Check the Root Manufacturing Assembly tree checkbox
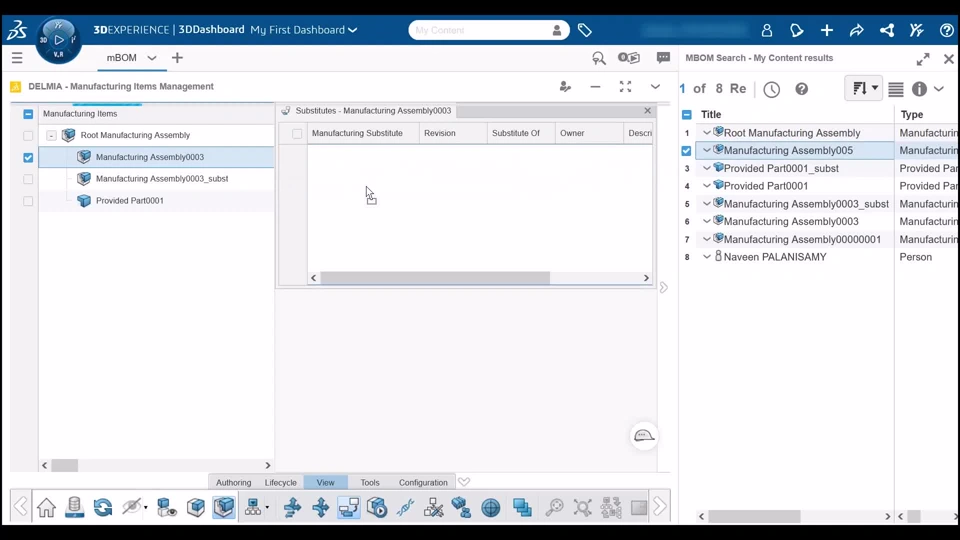This screenshot has width=960, height=540. click(28, 135)
